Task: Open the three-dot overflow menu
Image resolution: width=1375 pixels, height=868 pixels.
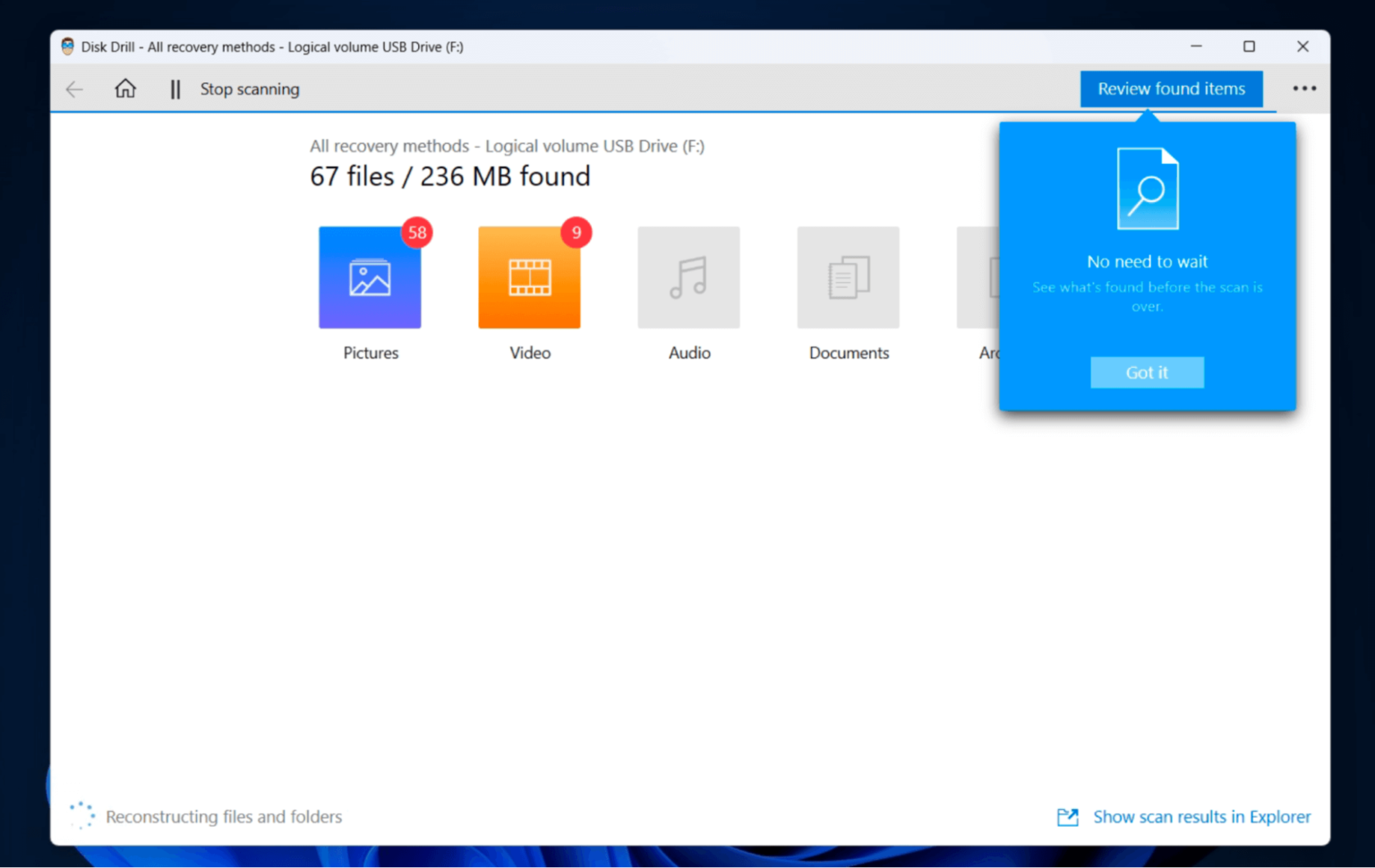Action: 1304,89
